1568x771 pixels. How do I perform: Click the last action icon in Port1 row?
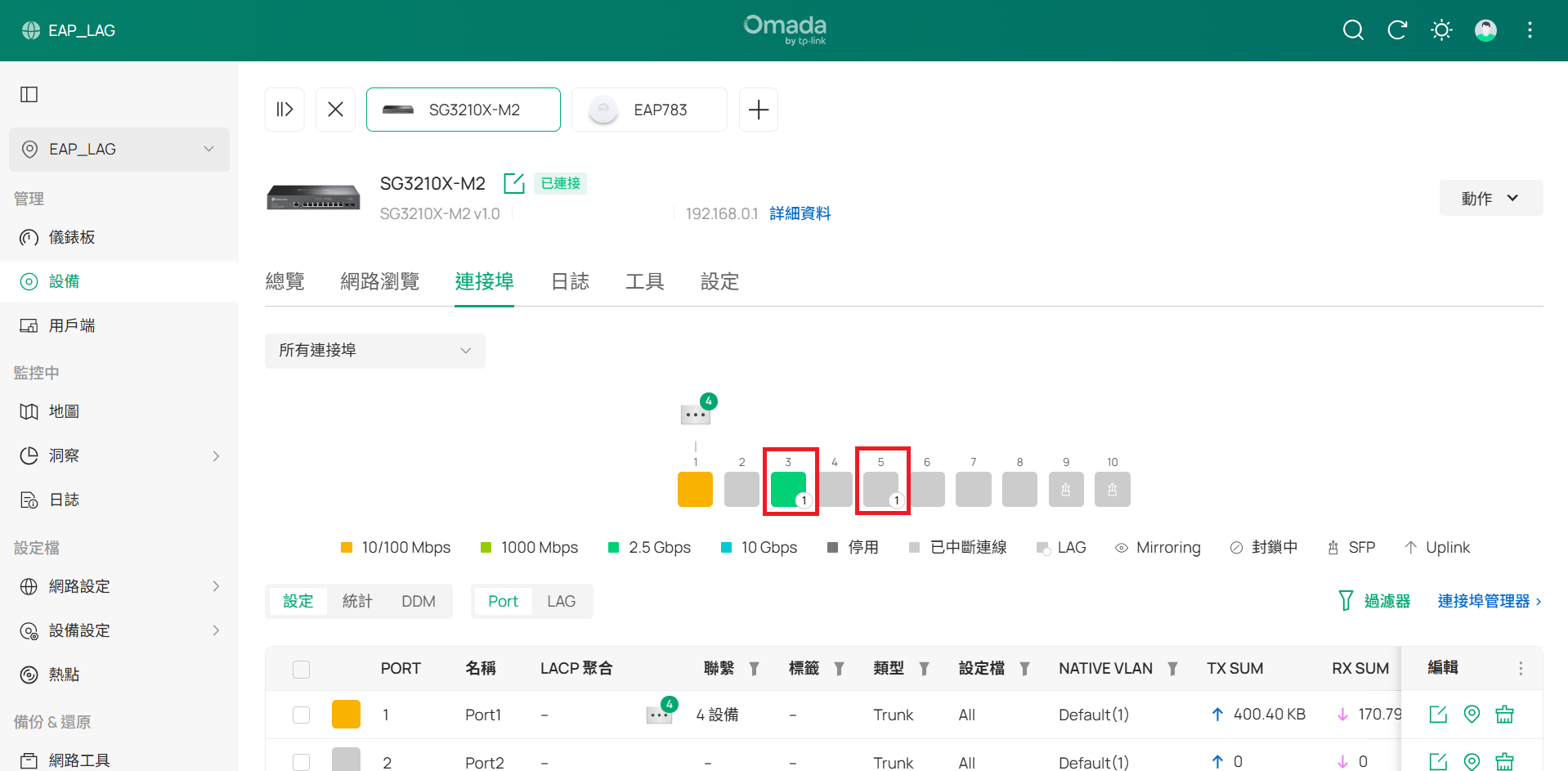1504,715
